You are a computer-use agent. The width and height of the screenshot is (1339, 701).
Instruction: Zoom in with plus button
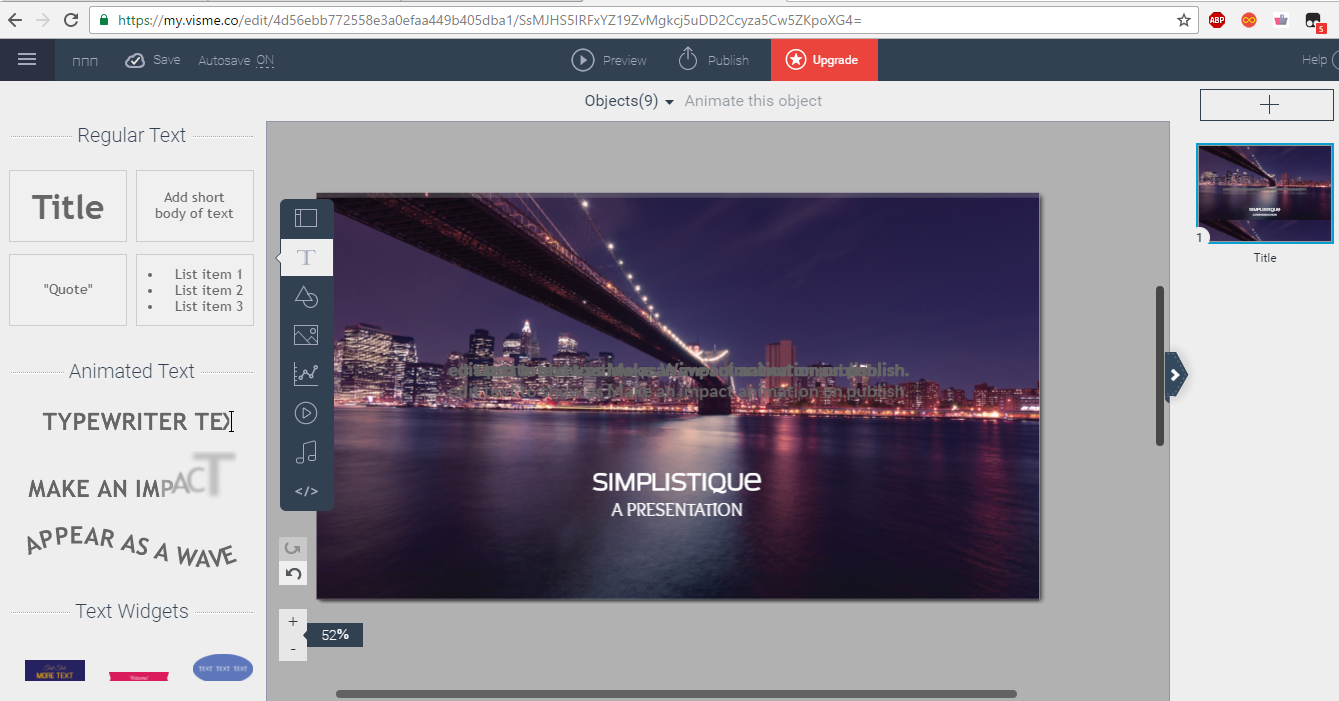(293, 622)
